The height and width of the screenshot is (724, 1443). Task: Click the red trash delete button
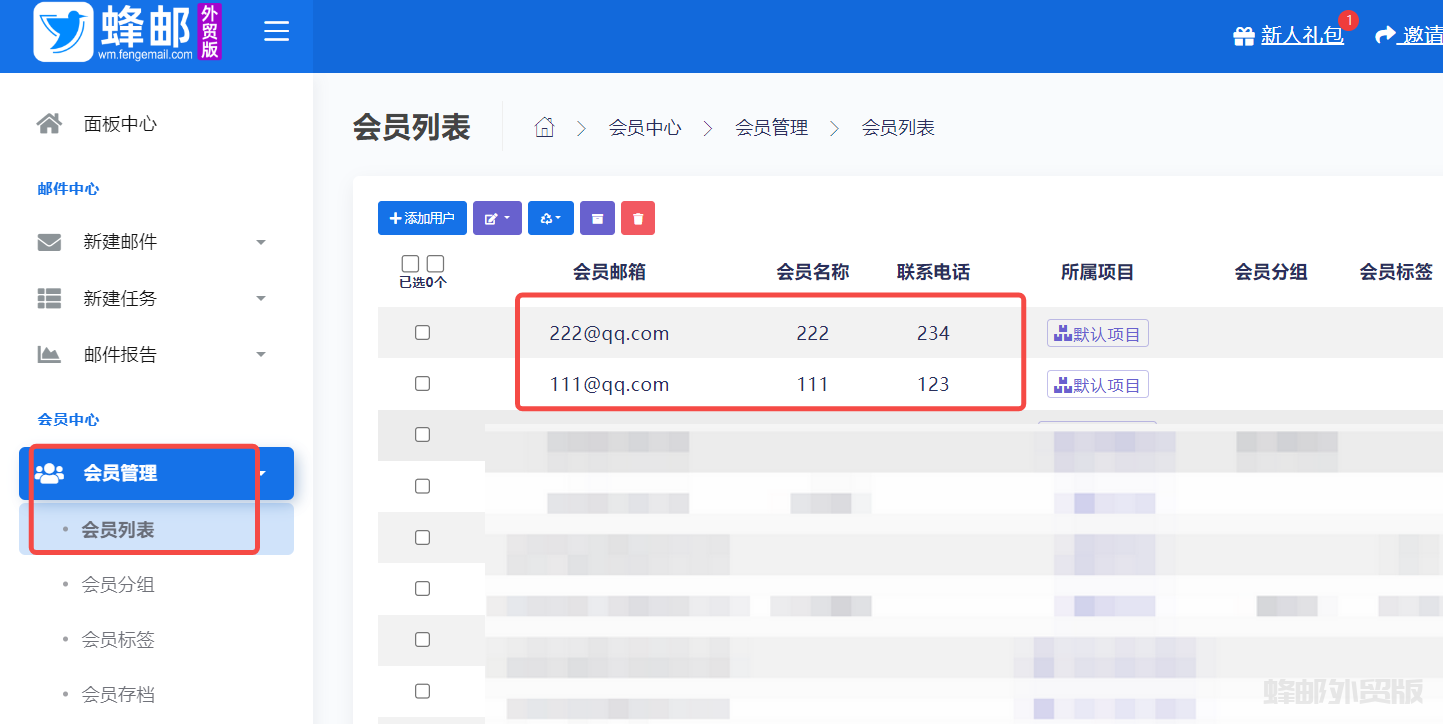(x=637, y=218)
